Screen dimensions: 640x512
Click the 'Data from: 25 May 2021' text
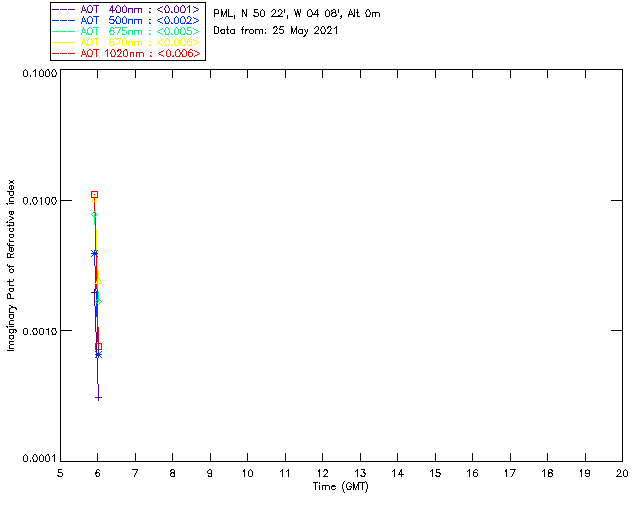[x=276, y=31]
